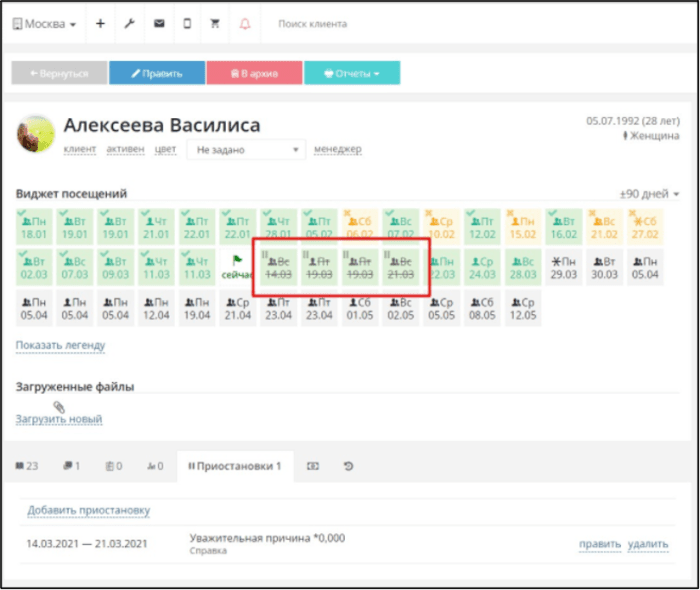
Task: Open the envelope mail icon
Action: (159, 24)
